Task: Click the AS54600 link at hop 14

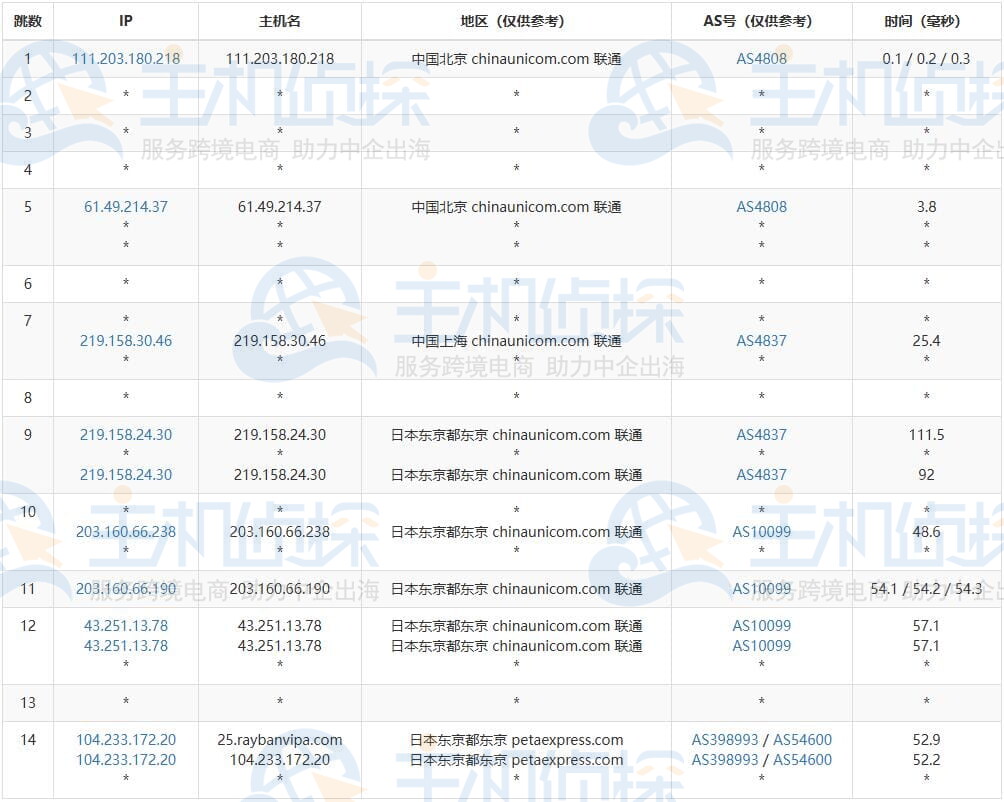Action: [805, 741]
